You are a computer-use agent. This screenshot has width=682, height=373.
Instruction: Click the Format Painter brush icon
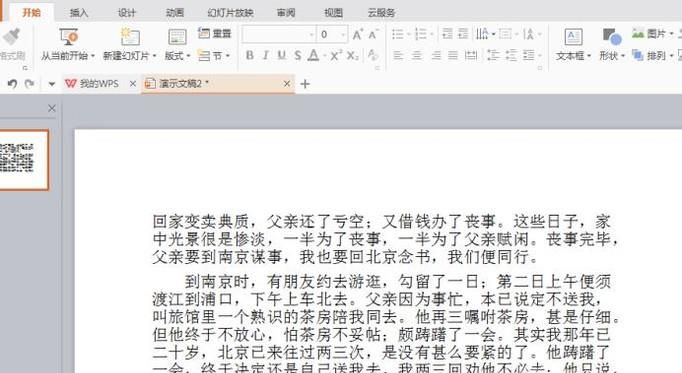click(11, 37)
